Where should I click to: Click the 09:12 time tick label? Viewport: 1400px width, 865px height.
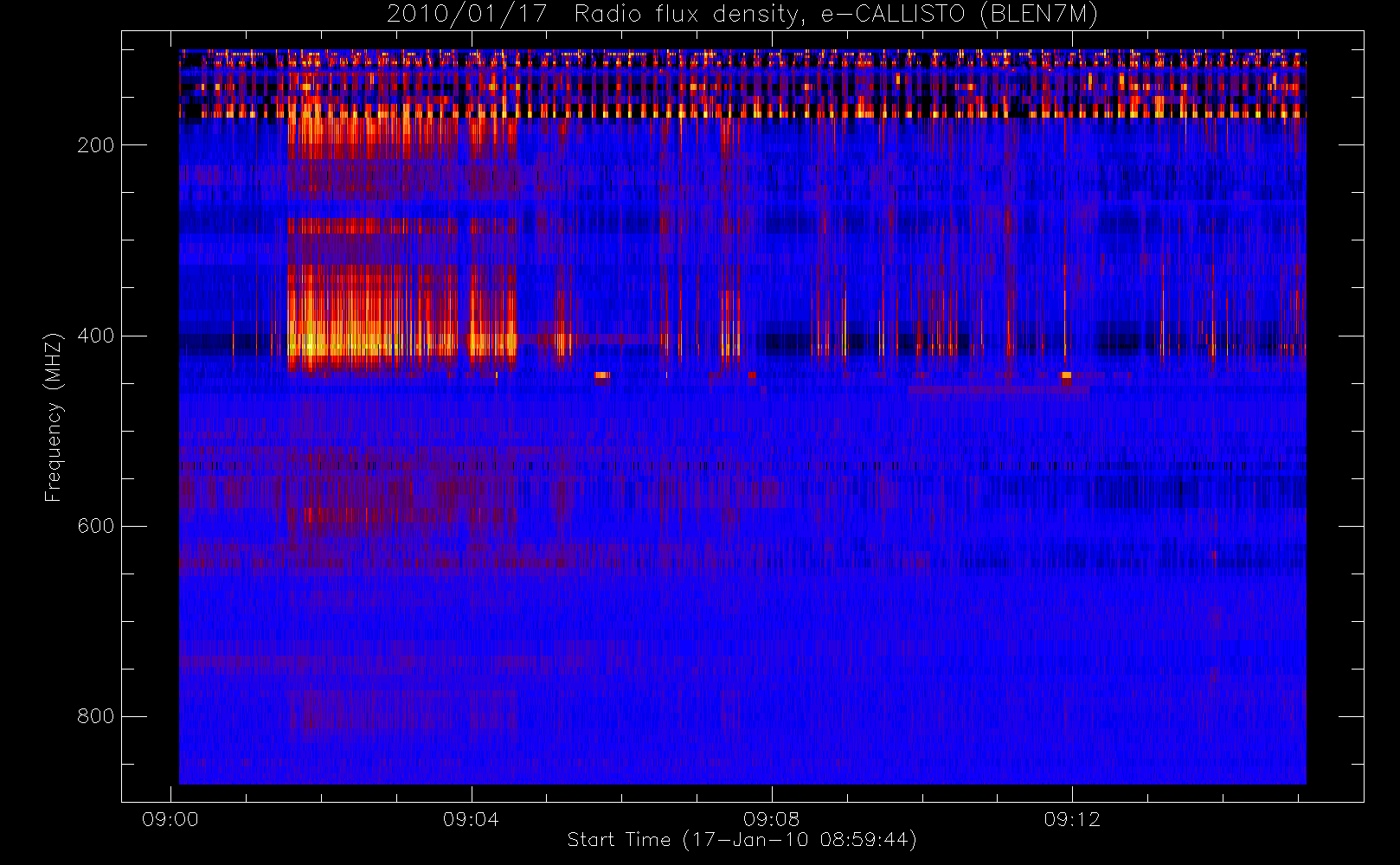(x=1072, y=819)
